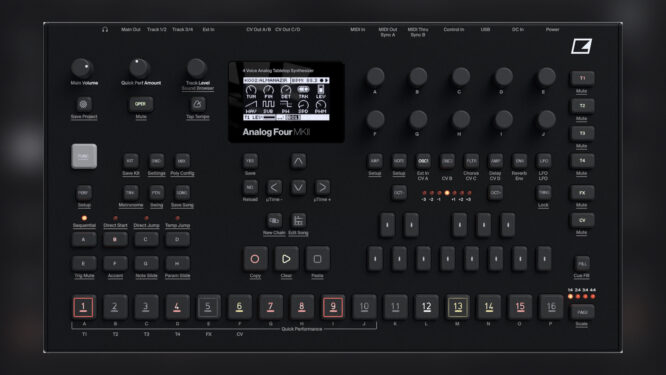Select track T4
666x375 pixels.
582,161
